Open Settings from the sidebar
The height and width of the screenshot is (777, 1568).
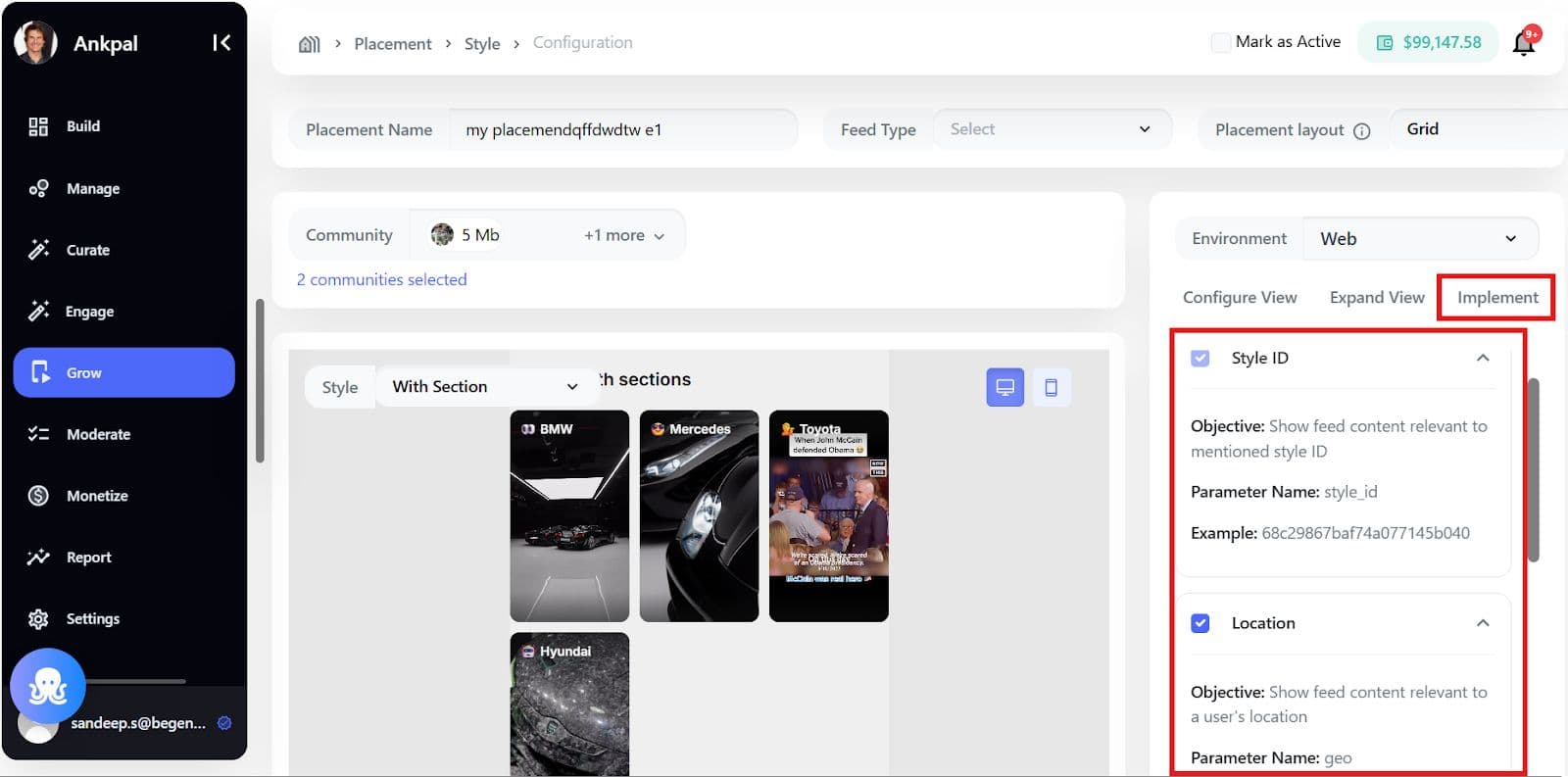pyautogui.click(x=92, y=618)
